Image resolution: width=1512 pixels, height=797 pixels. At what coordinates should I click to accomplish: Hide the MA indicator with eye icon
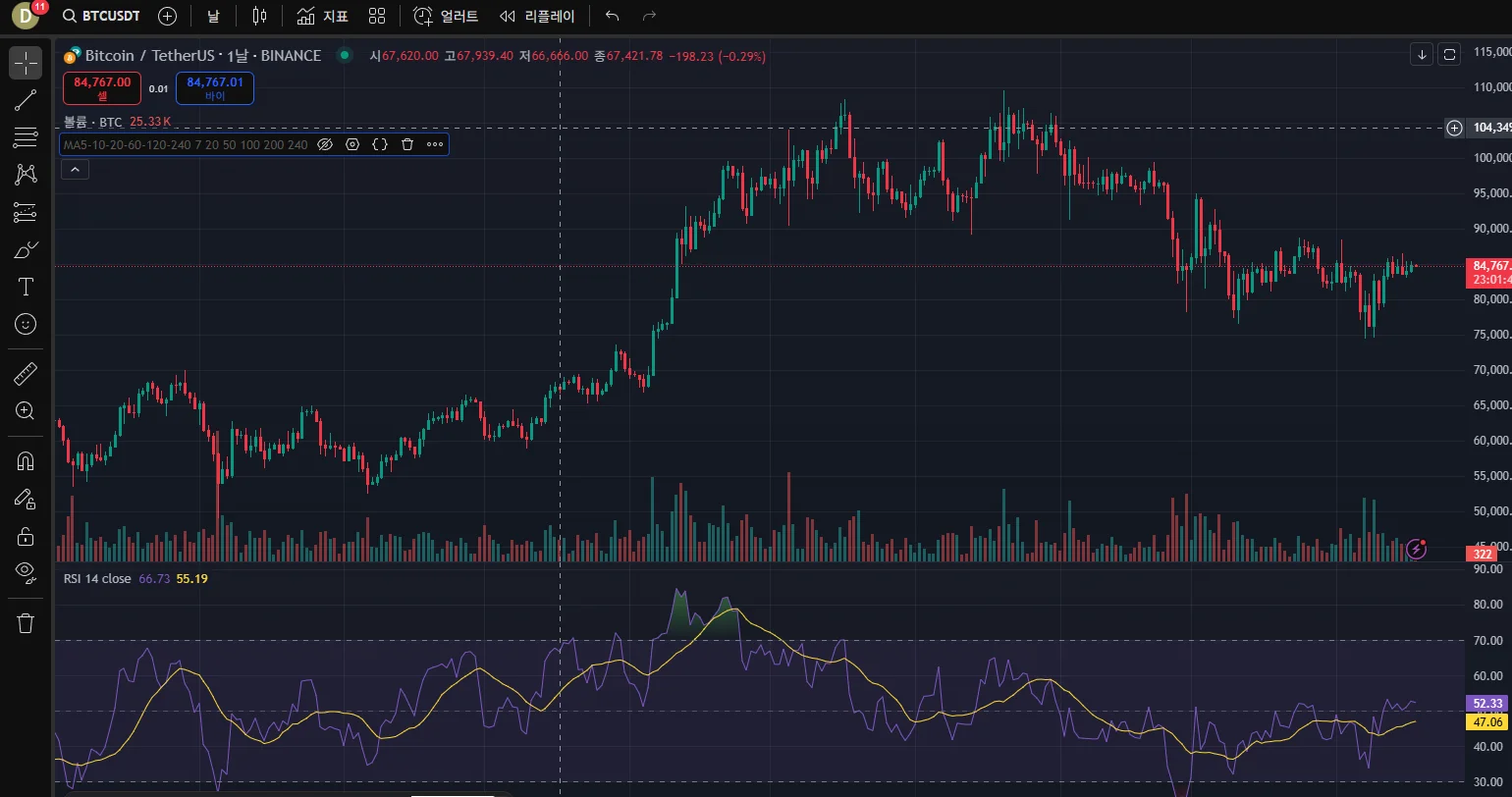(x=325, y=144)
